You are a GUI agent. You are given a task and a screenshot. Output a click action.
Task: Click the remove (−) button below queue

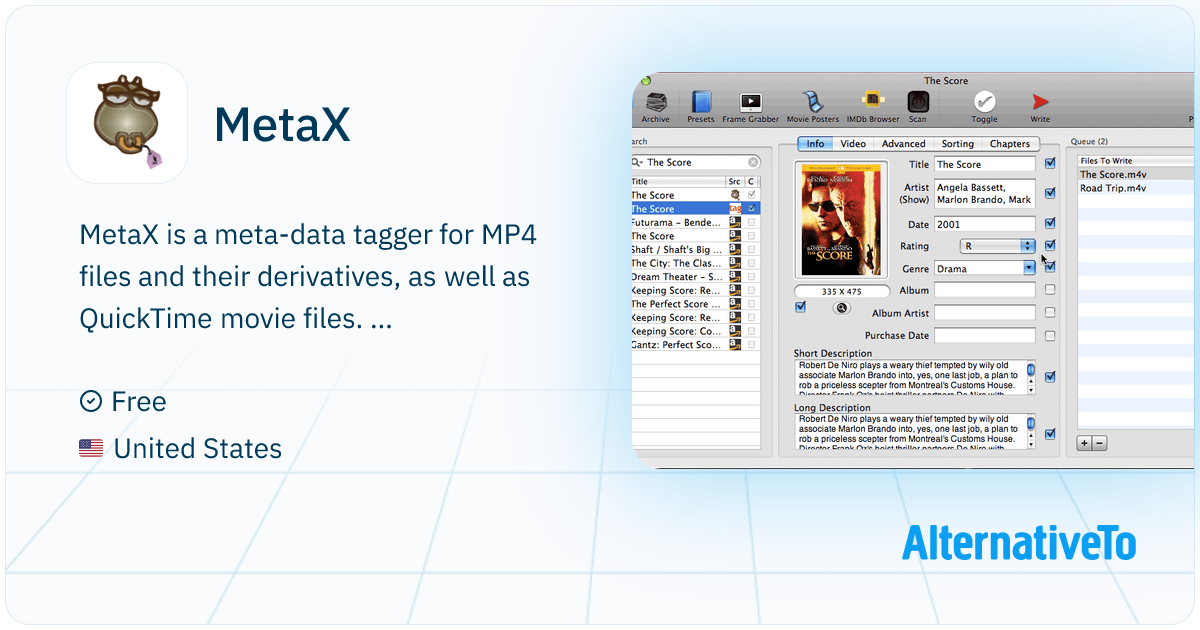coord(1099,442)
